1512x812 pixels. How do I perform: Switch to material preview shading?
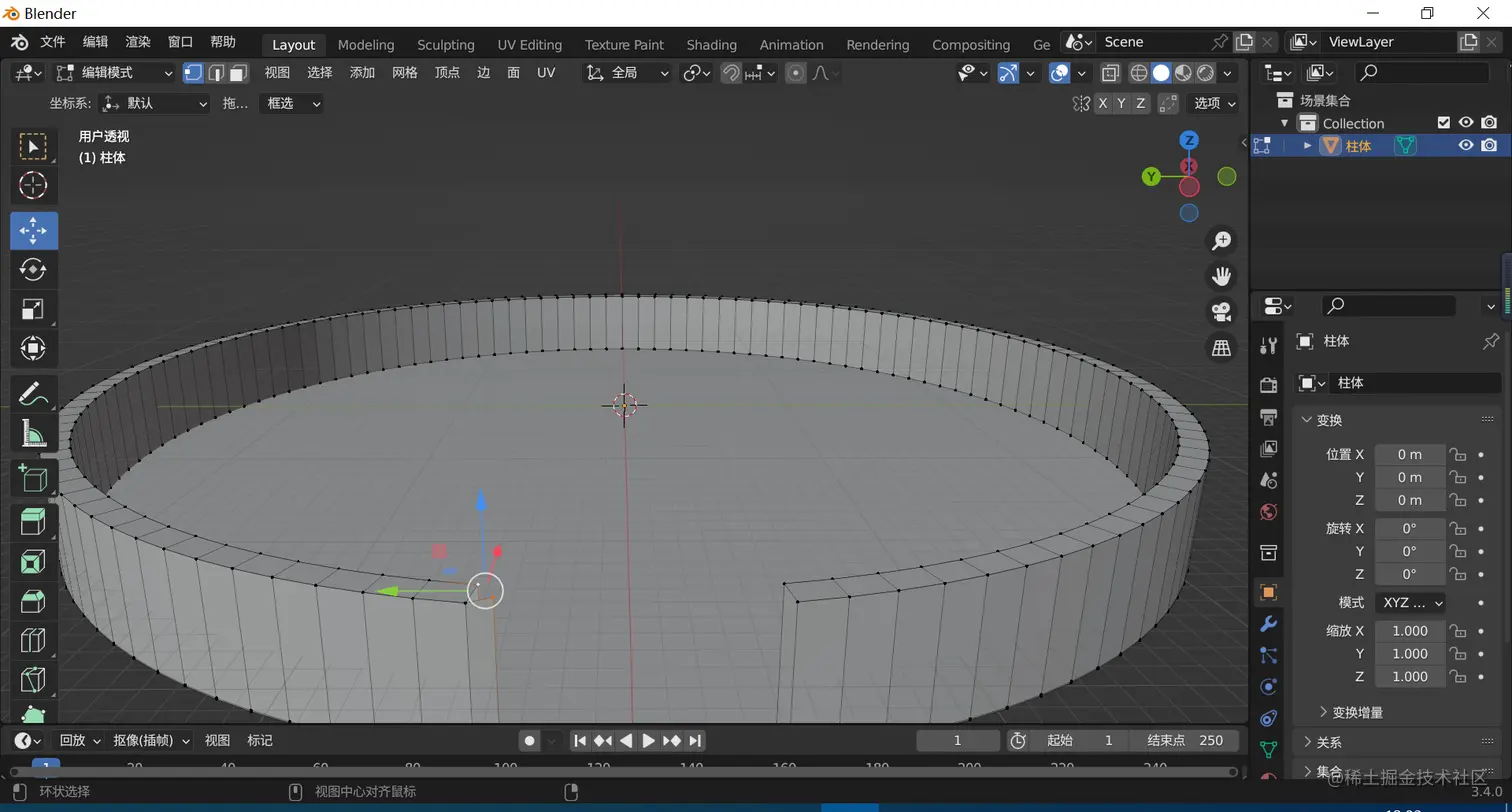[x=1183, y=73]
